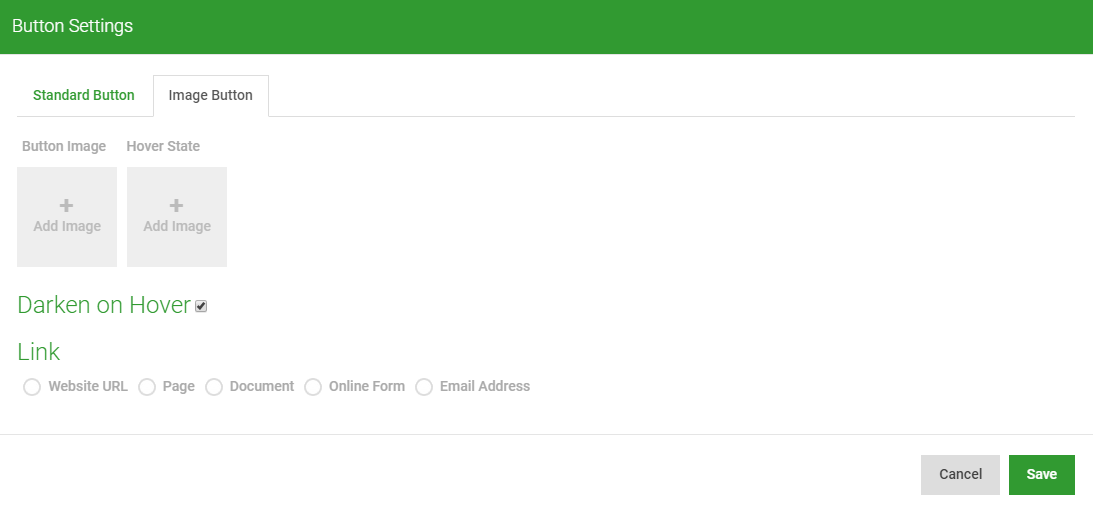Select the Image Button tab

click(x=211, y=96)
